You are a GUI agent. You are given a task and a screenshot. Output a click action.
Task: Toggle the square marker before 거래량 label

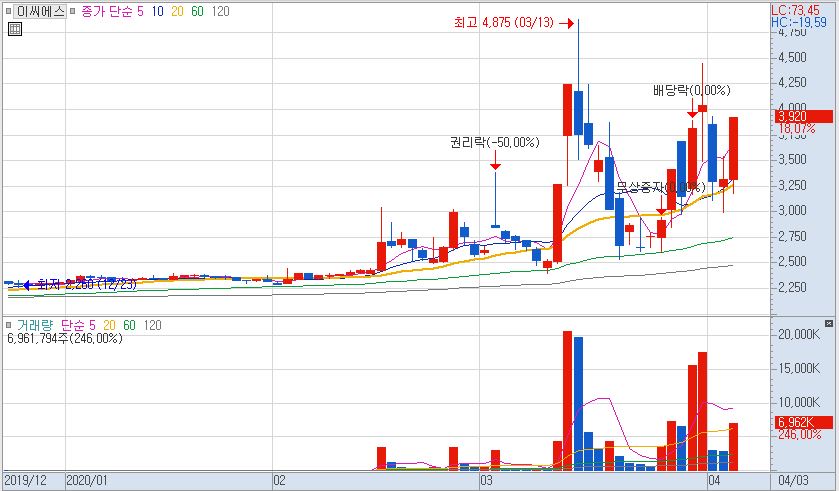(x=9, y=325)
